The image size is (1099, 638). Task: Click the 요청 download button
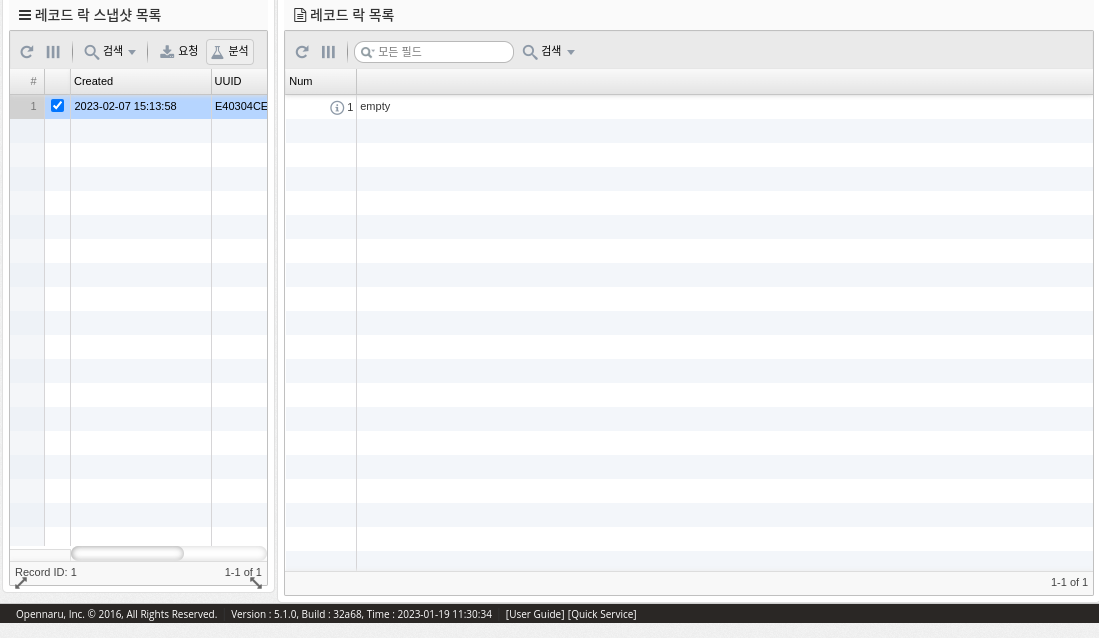[x=180, y=52]
